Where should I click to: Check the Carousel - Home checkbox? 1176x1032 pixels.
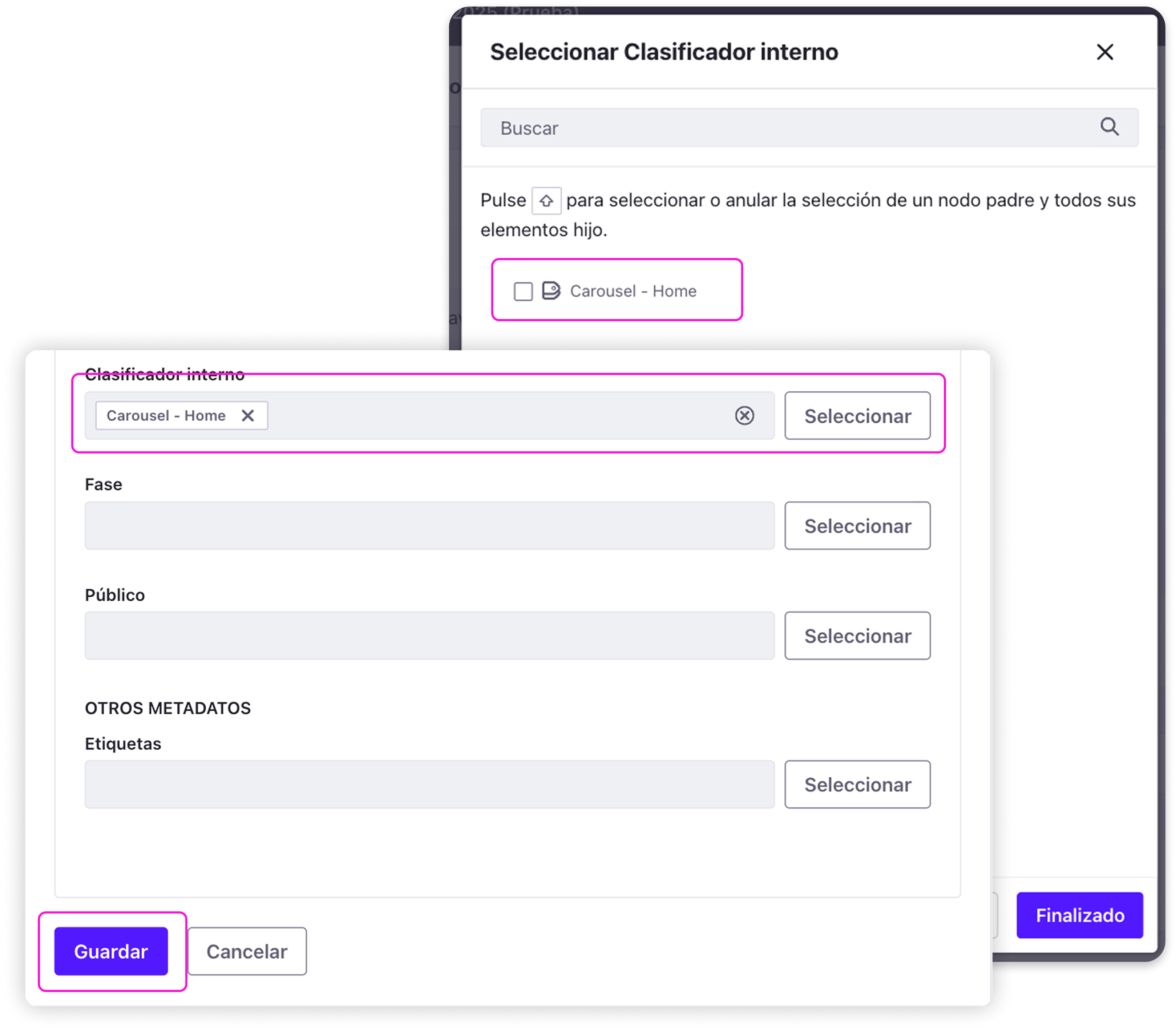pyautogui.click(x=523, y=291)
